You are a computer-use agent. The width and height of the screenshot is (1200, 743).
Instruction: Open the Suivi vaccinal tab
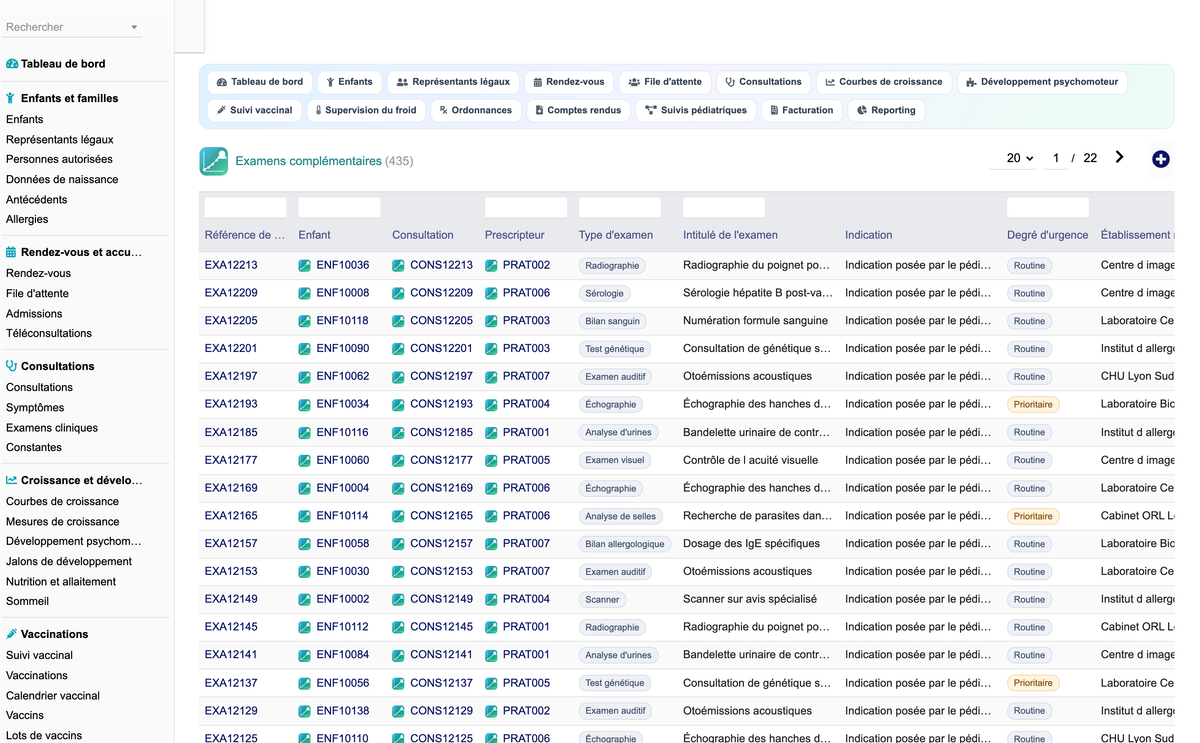(254, 110)
